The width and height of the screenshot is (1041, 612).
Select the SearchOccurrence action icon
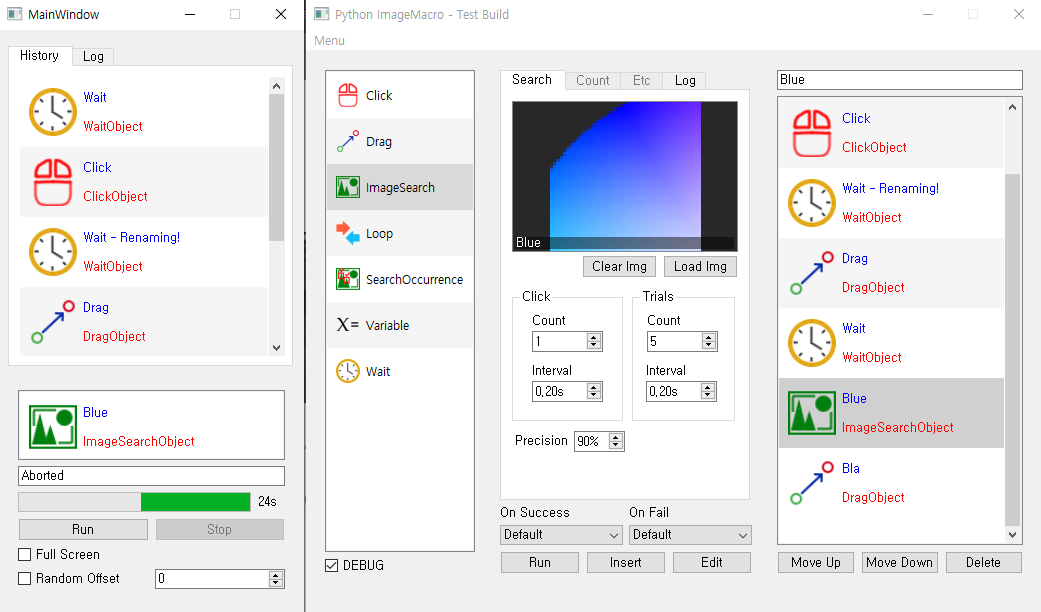(348, 279)
